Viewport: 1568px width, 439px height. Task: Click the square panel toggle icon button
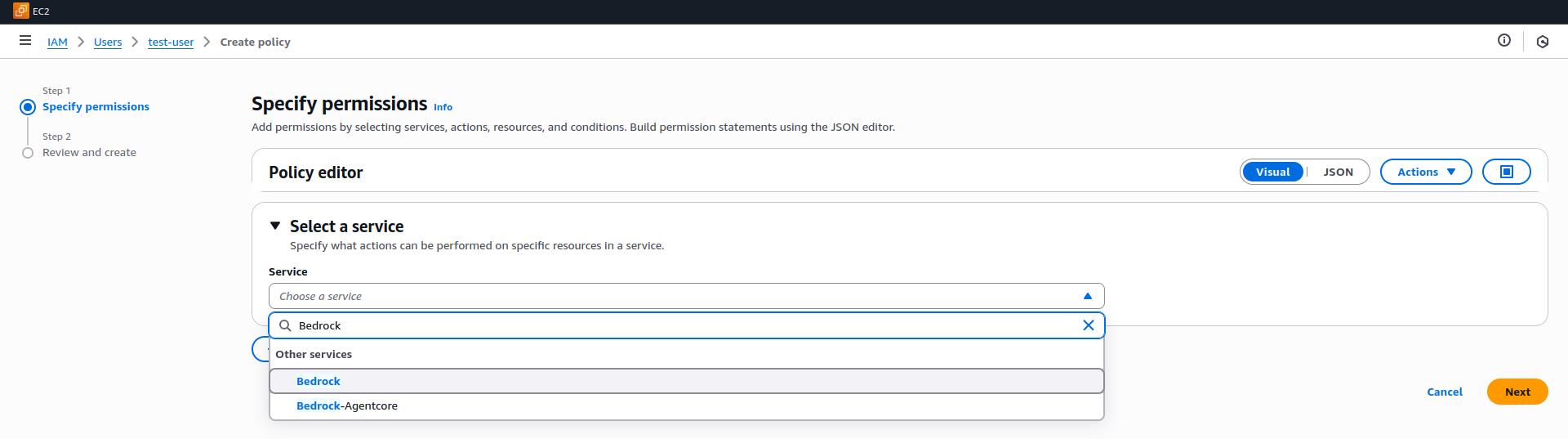1506,172
